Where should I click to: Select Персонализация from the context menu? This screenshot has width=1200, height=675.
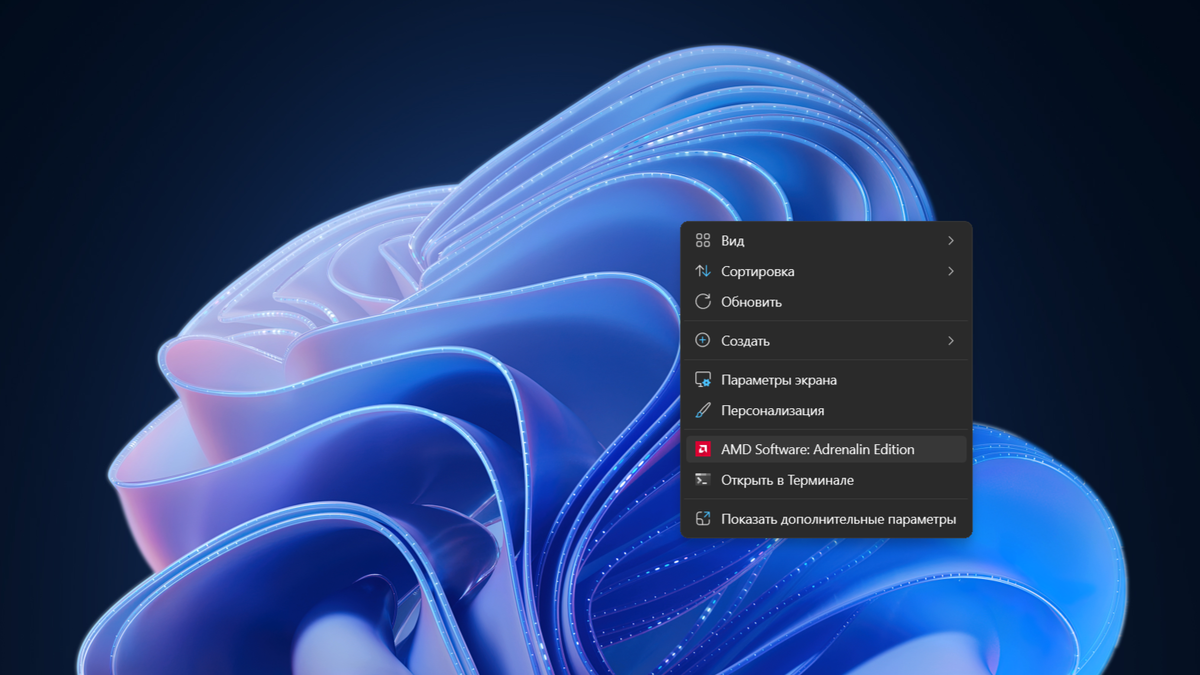(x=826, y=410)
